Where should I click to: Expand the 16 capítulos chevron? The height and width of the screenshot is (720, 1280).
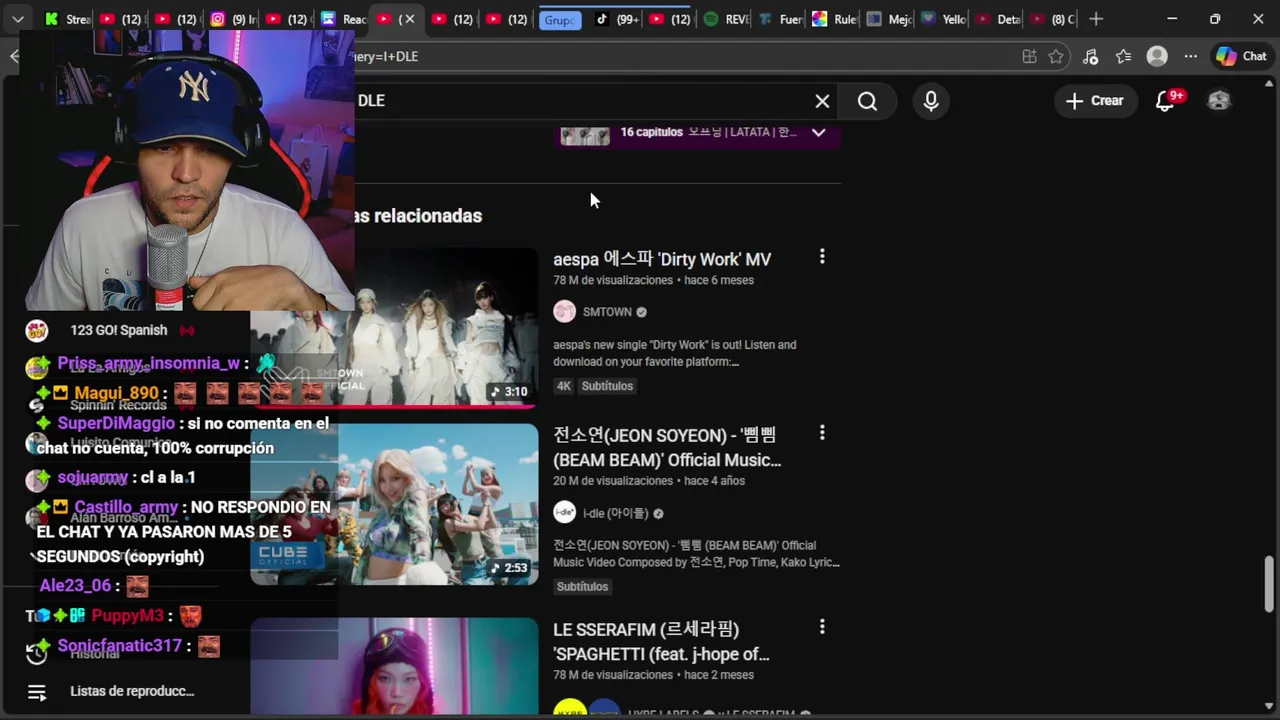pos(818,132)
